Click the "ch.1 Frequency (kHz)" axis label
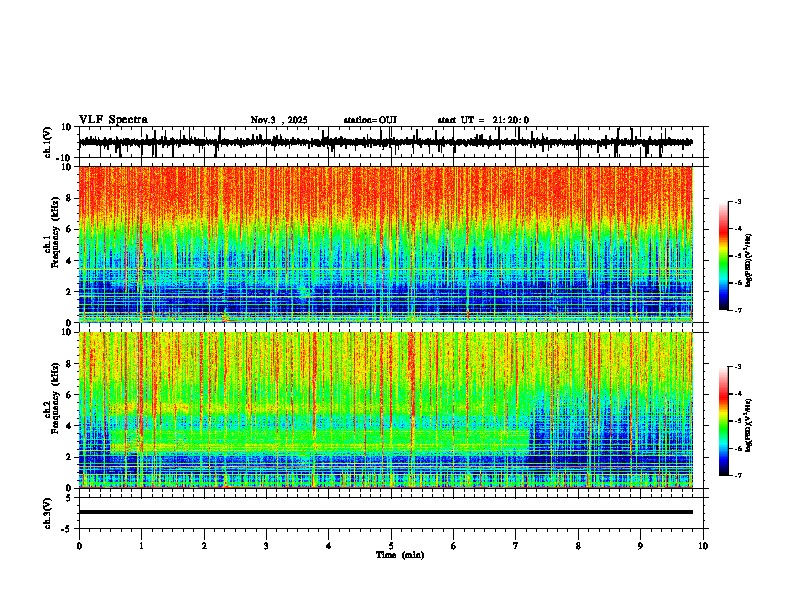Image resolution: width=792 pixels, height=612 pixels. click(52, 233)
